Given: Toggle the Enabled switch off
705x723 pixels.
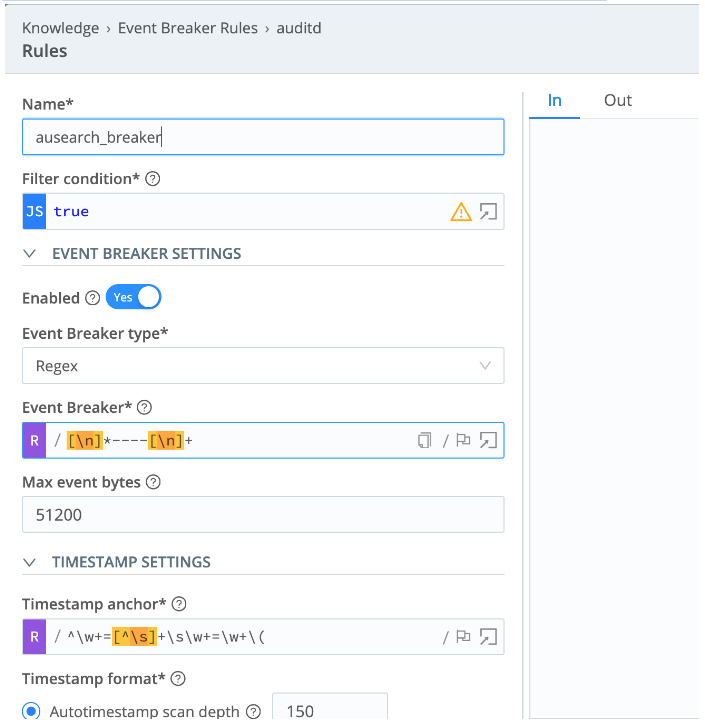Looking at the screenshot, I should 133,297.
